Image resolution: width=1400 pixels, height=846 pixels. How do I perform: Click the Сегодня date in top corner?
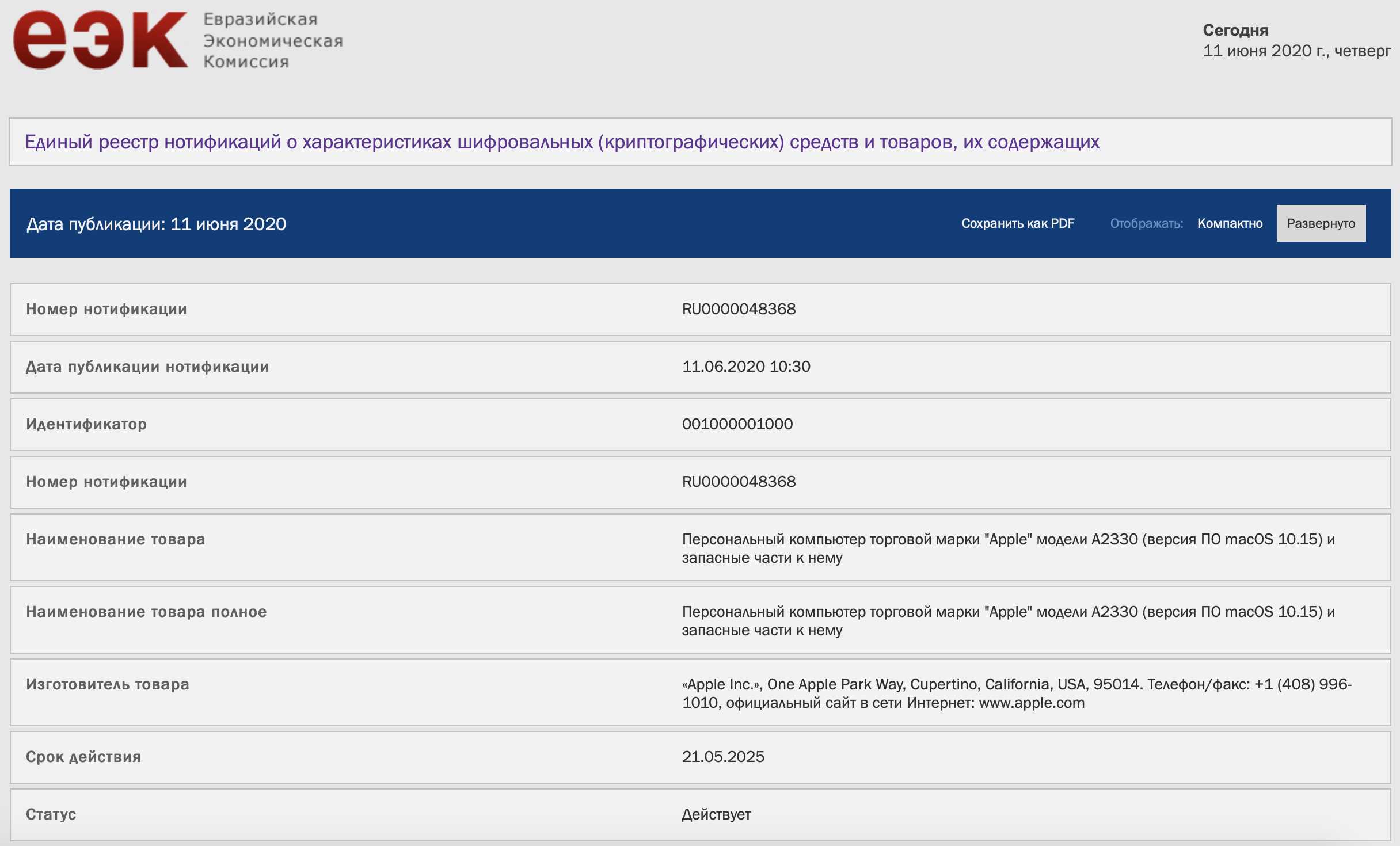click(x=1296, y=51)
